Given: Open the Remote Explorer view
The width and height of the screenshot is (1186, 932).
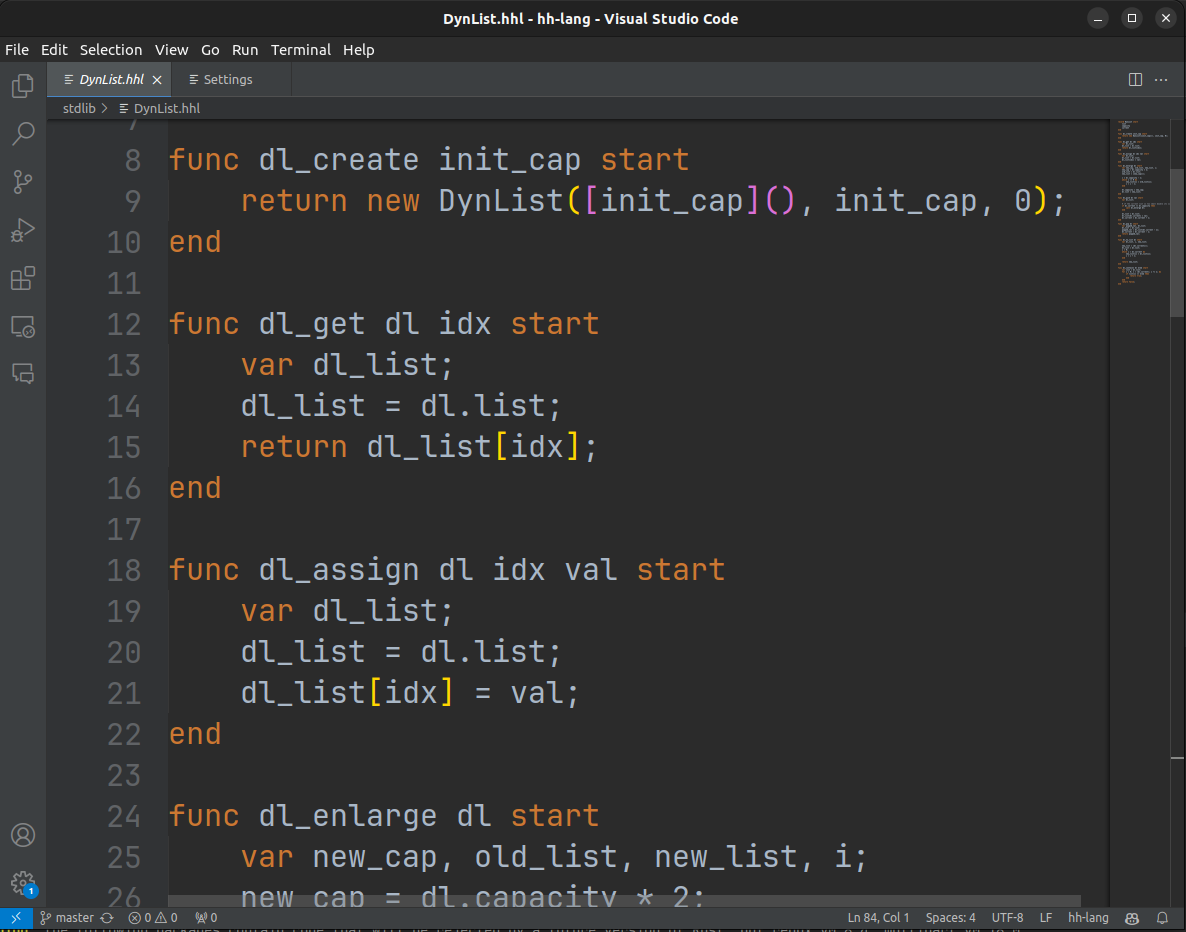Looking at the screenshot, I should (23, 327).
